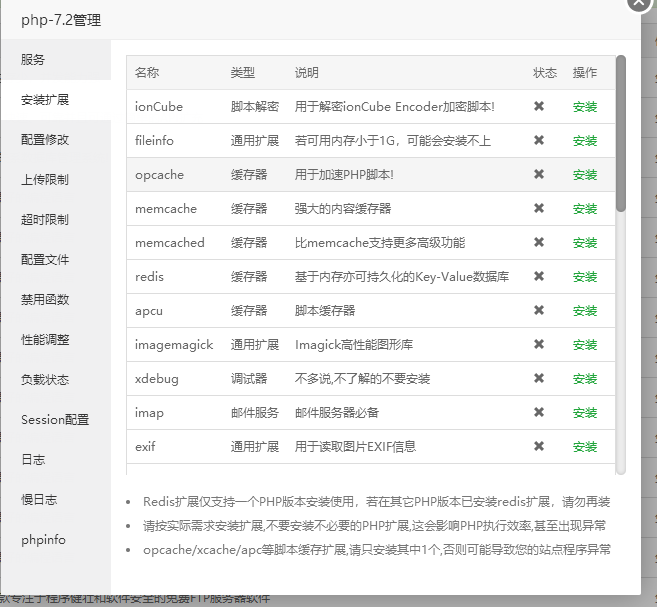
Task: Open 配置修改 in the sidebar
Action: coord(56,139)
